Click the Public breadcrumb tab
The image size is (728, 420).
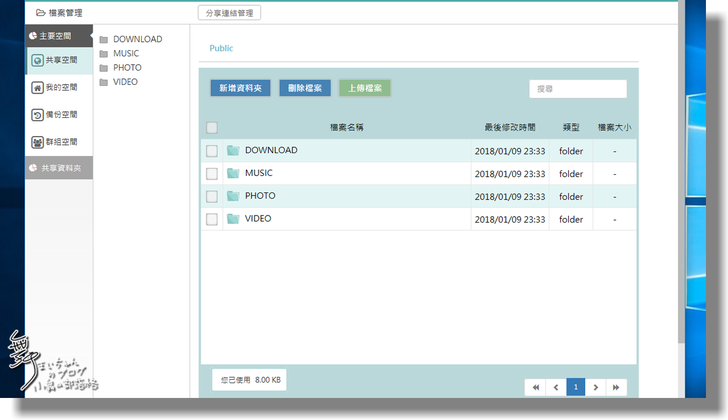click(x=221, y=47)
